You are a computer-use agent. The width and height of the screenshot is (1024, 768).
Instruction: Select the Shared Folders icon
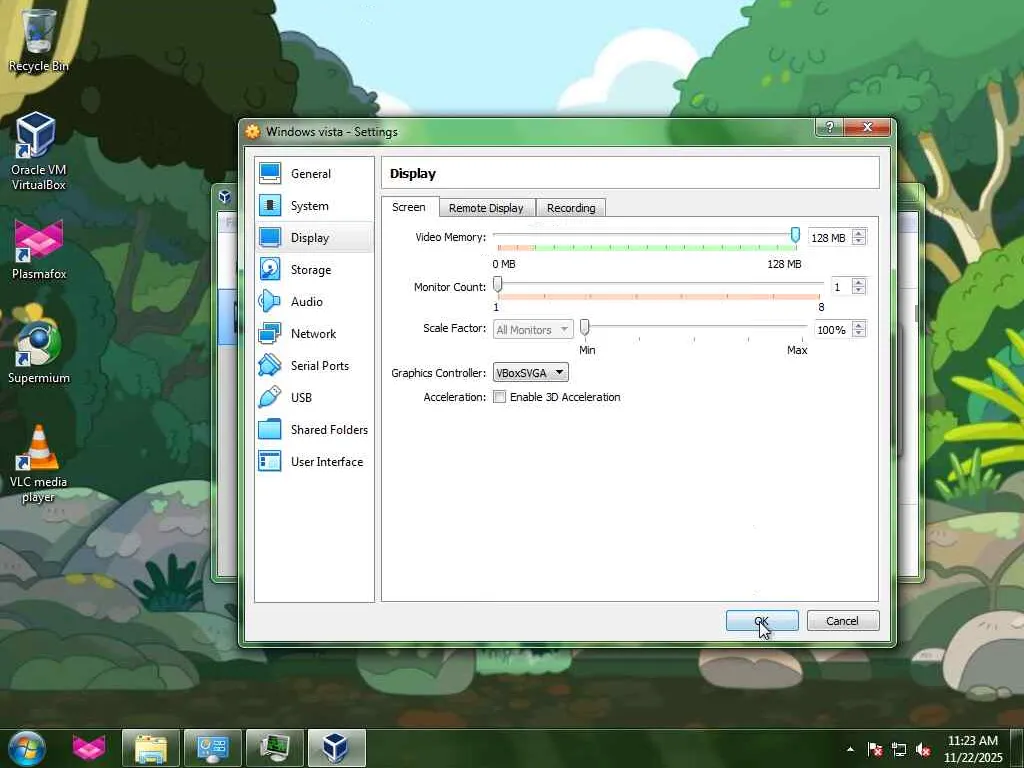270,429
